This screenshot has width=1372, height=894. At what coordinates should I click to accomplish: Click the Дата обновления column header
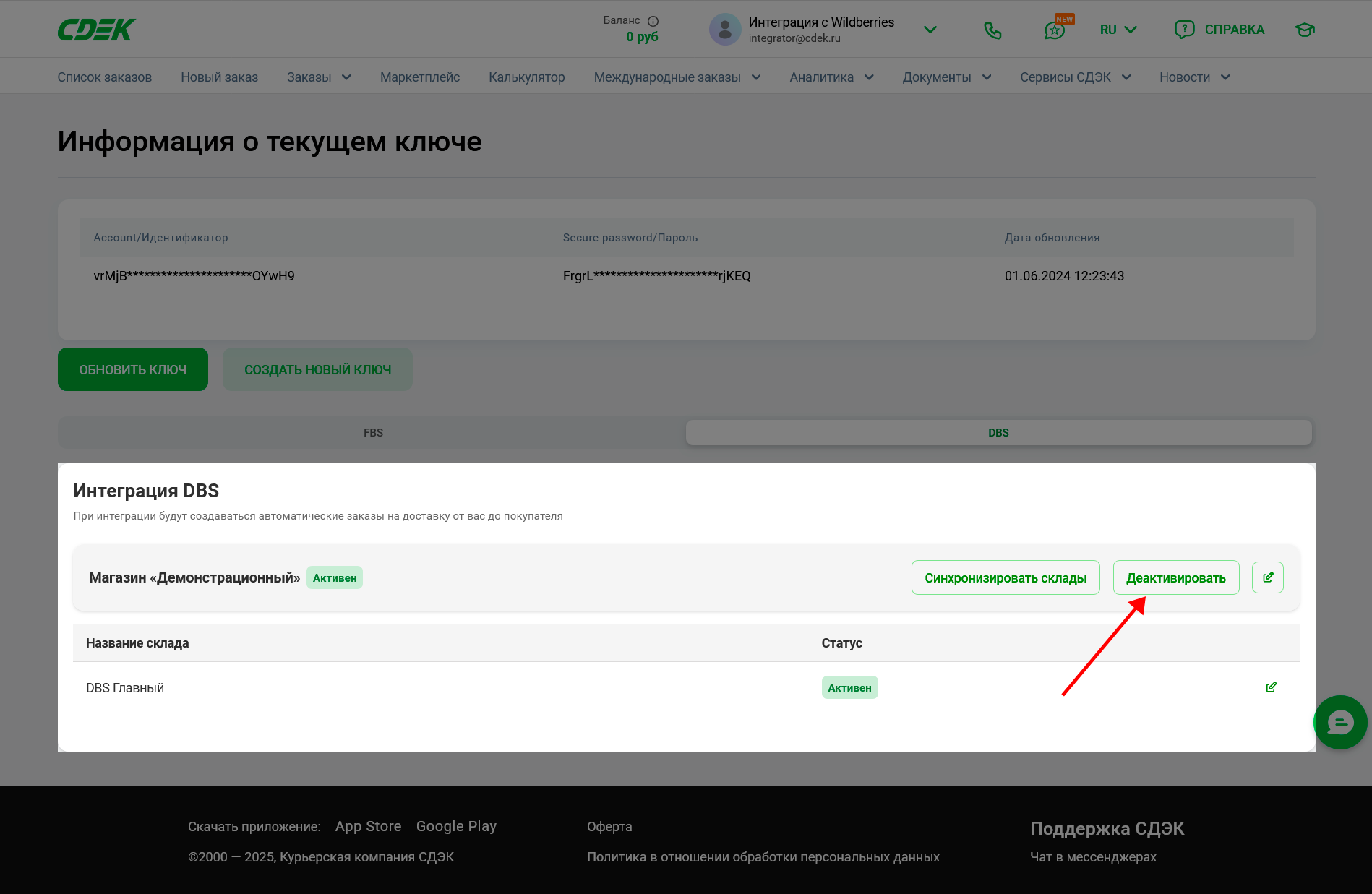point(1052,238)
